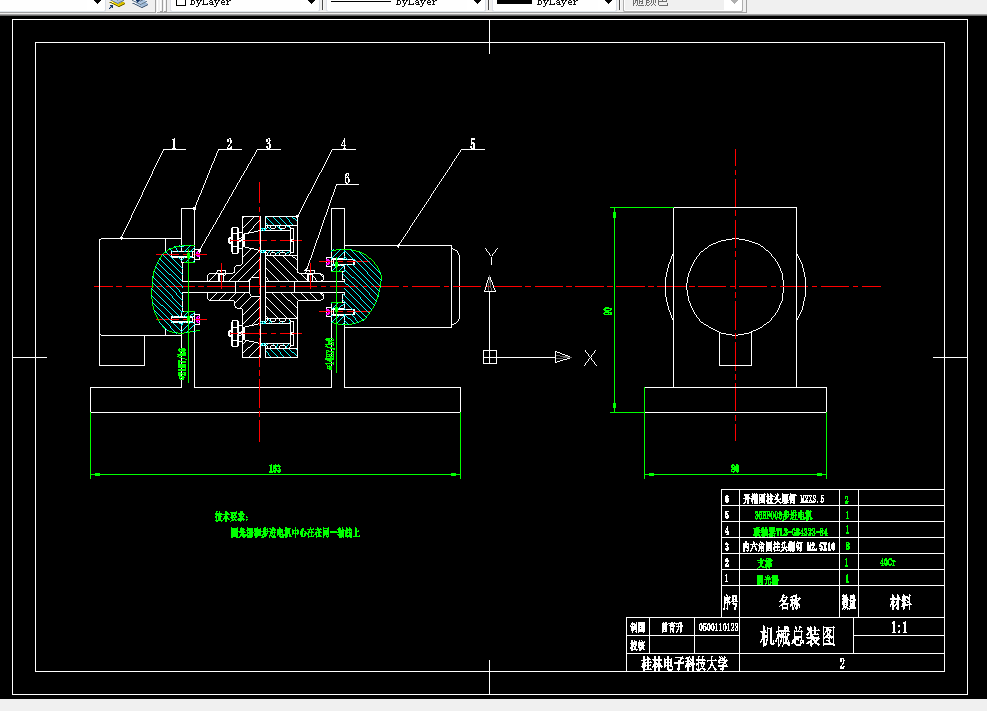Image resolution: width=987 pixels, height=711 pixels.
Task: Click the stacked layers icon in the toolbar
Action: [x=140, y=3]
